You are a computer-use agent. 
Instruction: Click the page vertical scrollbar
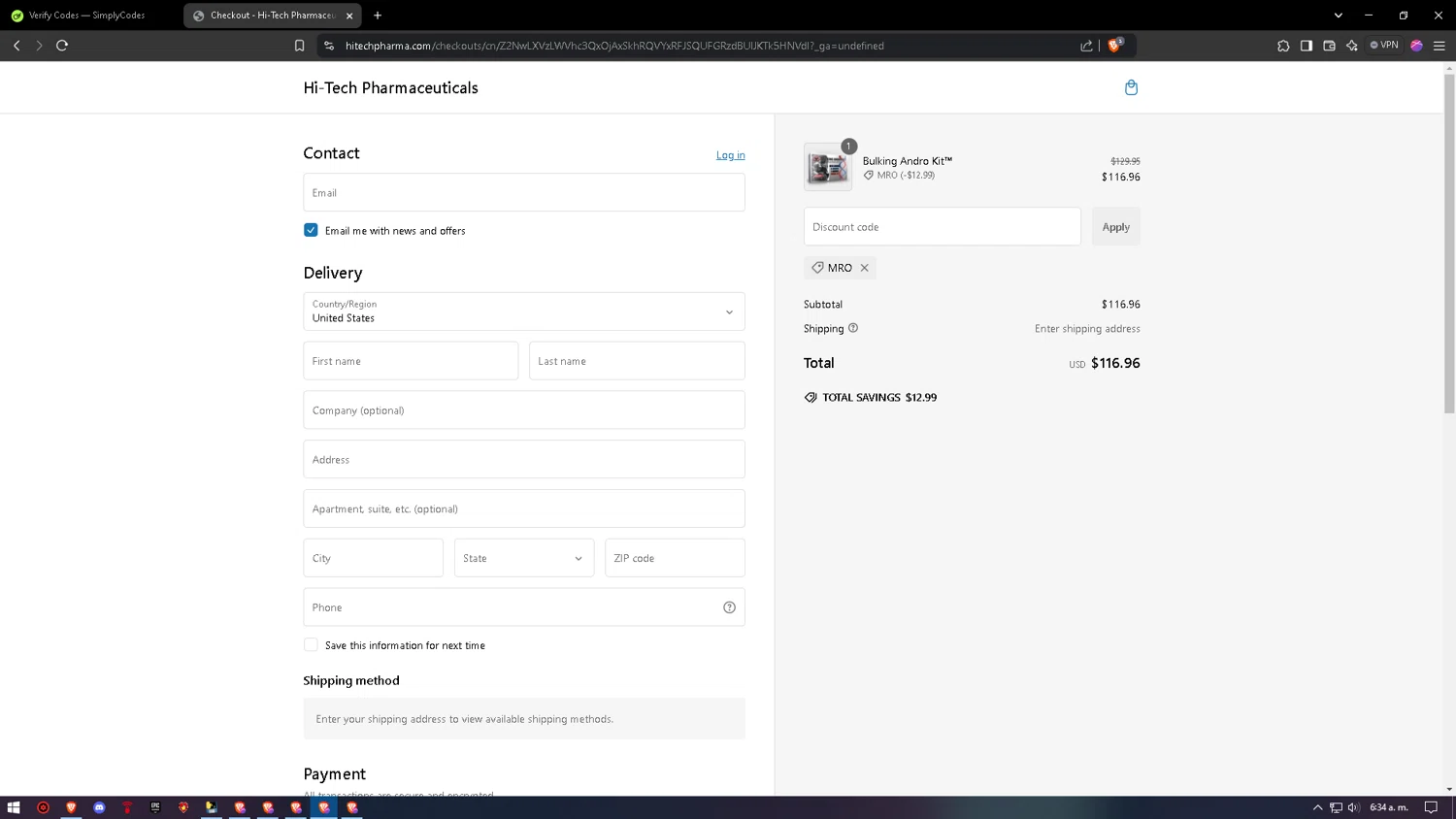click(x=1449, y=243)
